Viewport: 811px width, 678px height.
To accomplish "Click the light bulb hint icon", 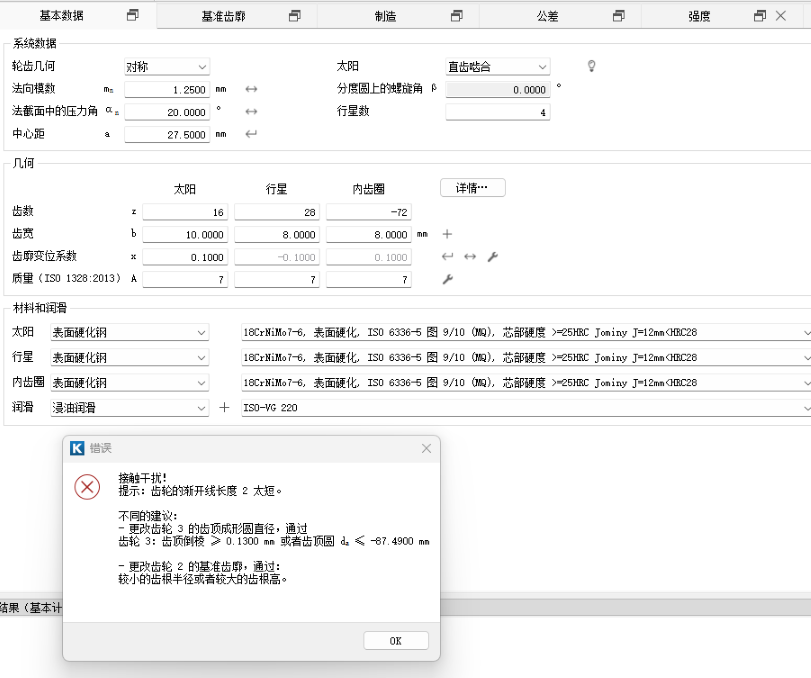I will pos(591,66).
